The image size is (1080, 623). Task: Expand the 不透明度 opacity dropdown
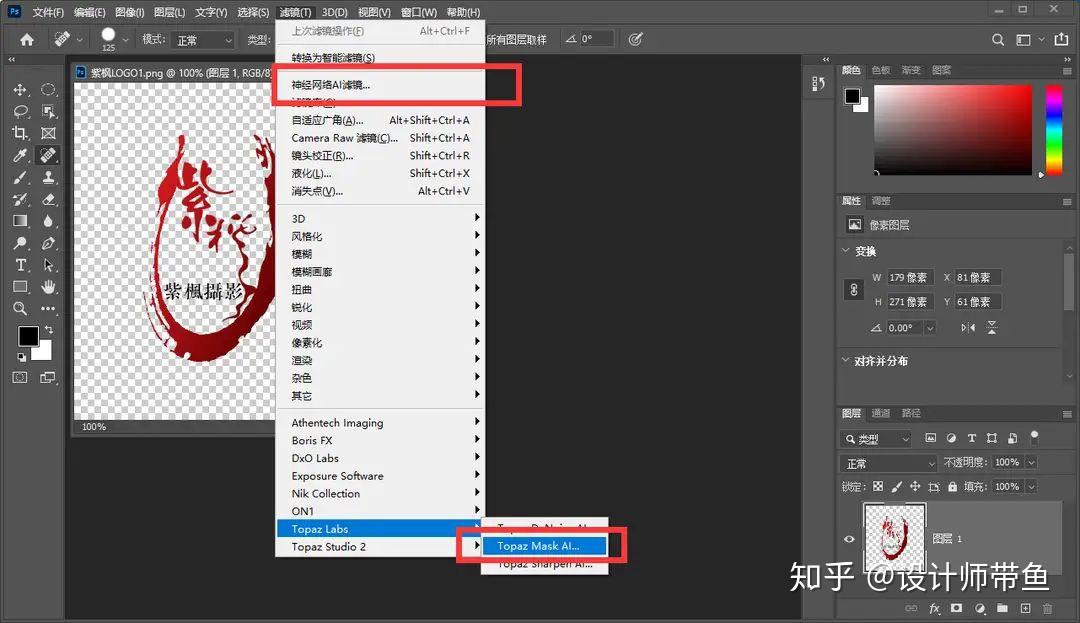click(1031, 461)
